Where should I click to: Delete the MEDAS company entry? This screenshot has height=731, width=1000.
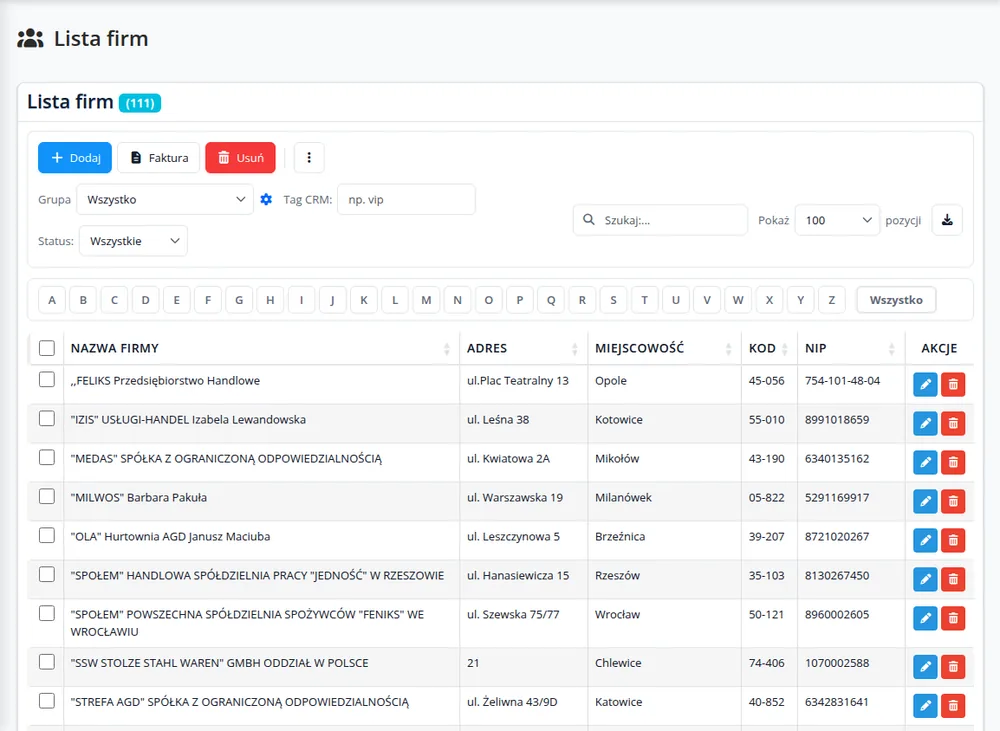tap(953, 462)
